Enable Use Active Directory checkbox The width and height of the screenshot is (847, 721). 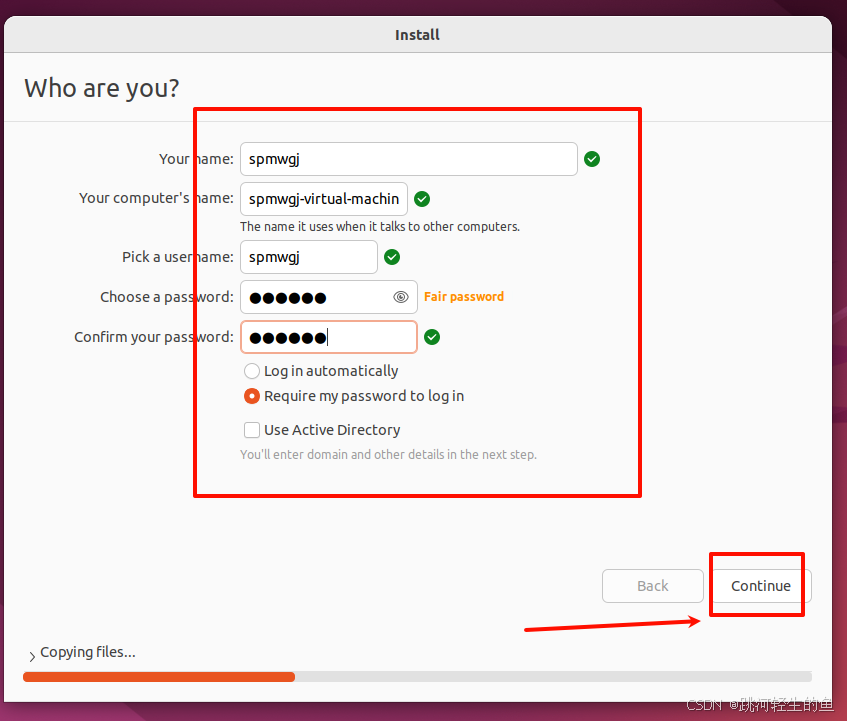coord(252,430)
